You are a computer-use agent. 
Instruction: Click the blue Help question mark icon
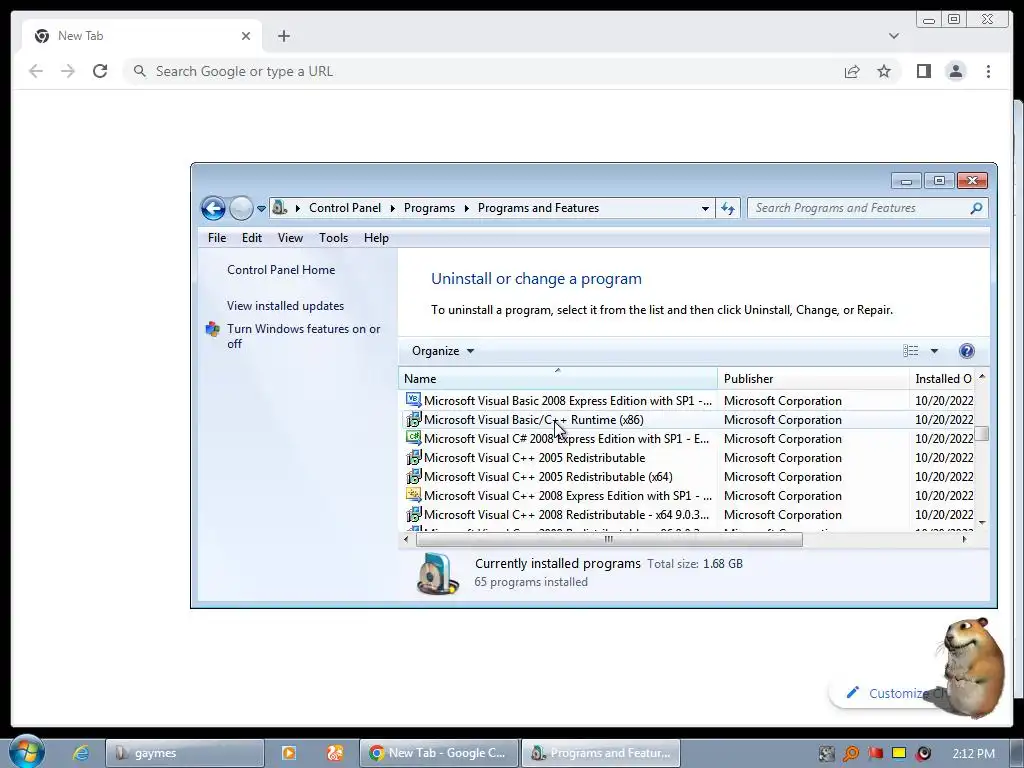tap(967, 351)
